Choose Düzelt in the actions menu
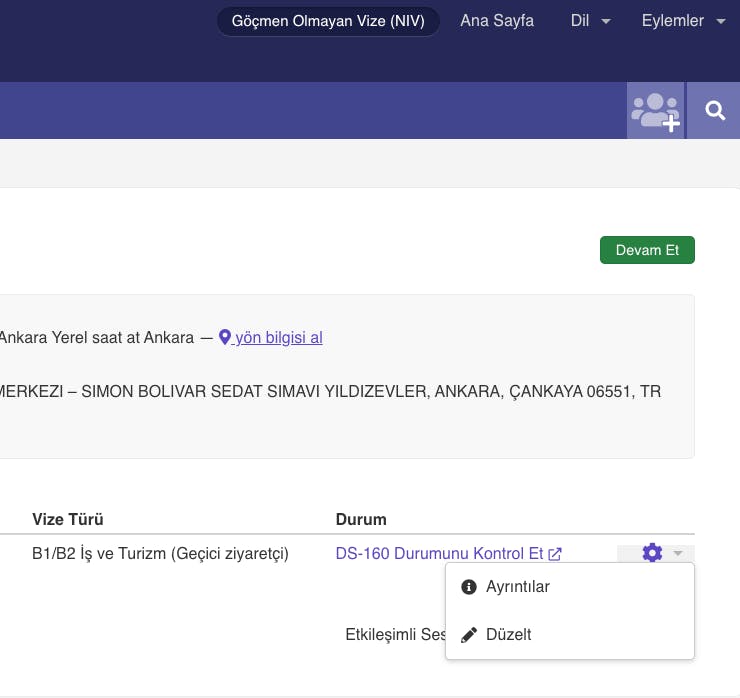Viewport: 740px width, 698px height. point(508,635)
